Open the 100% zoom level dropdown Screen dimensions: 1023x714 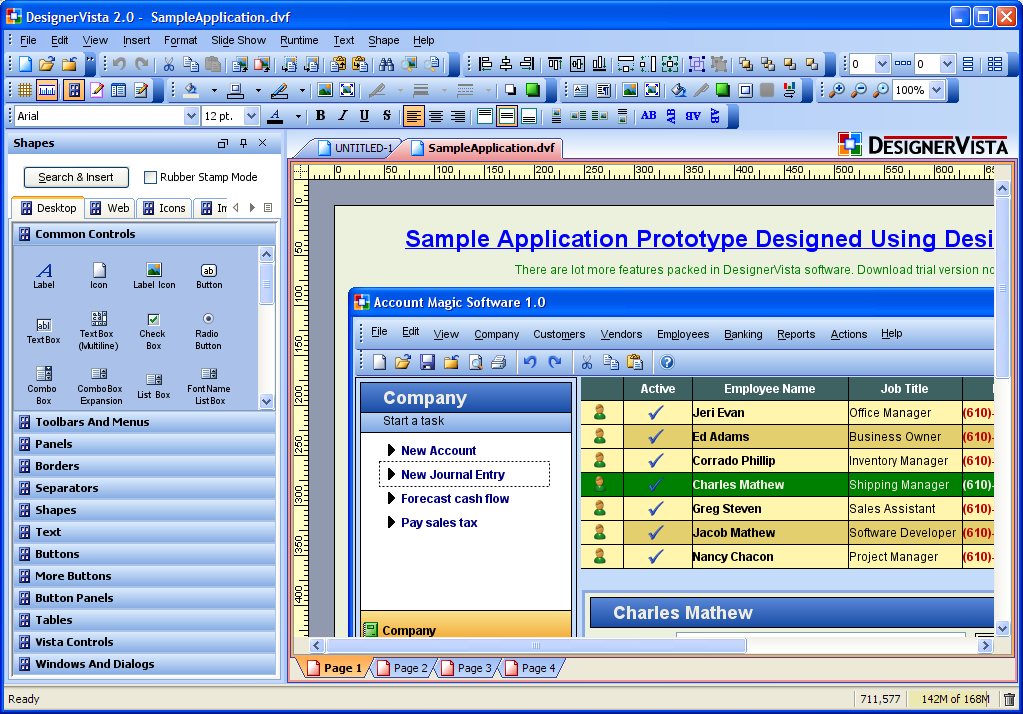(x=937, y=90)
